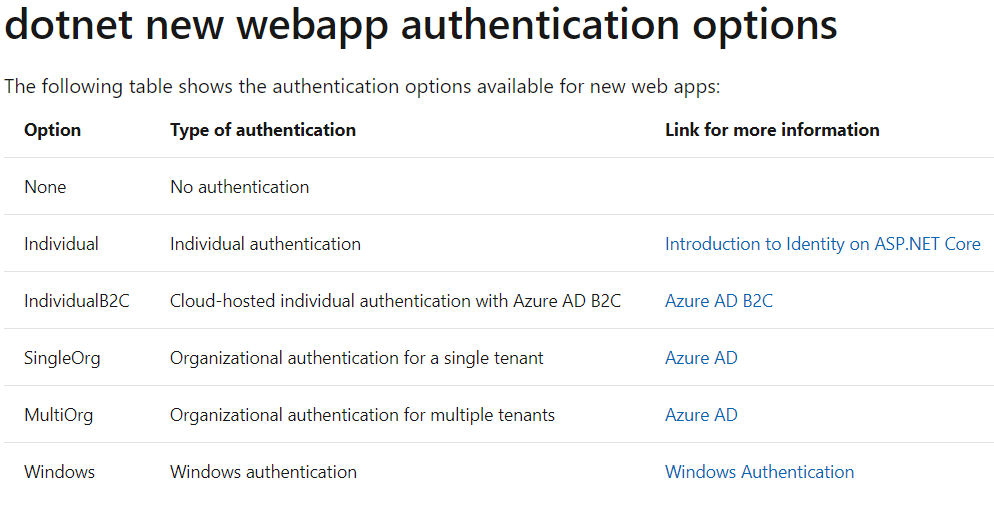Click the single tenant organizational authentication description

click(x=356, y=358)
